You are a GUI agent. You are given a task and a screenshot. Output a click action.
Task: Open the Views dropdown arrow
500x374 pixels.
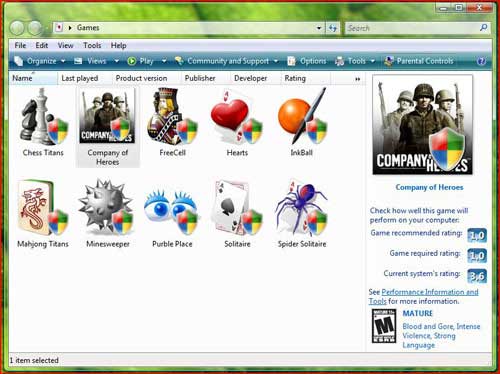pyautogui.click(x=117, y=61)
